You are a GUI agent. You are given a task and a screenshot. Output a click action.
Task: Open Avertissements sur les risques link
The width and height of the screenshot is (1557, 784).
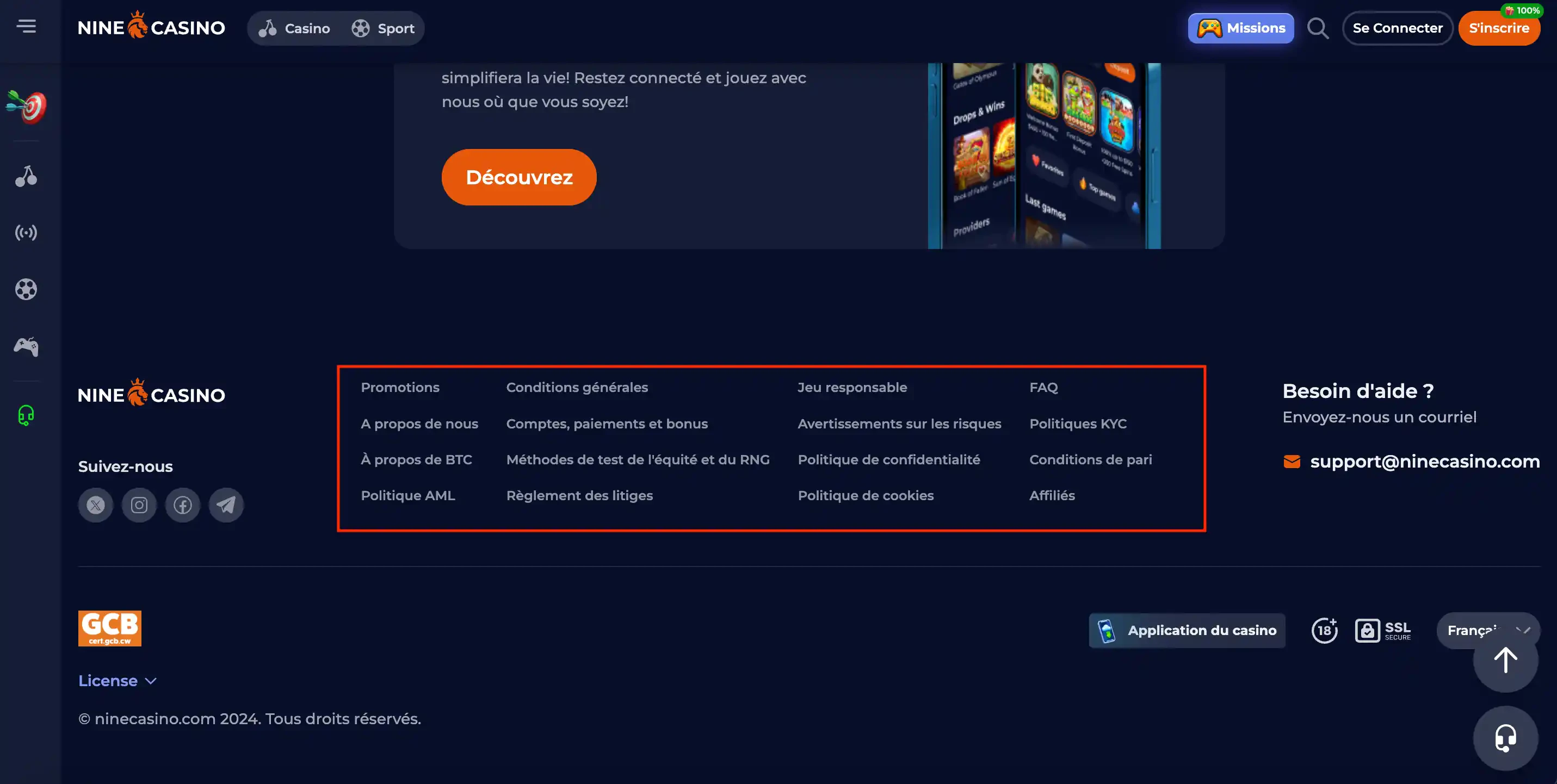coord(899,424)
